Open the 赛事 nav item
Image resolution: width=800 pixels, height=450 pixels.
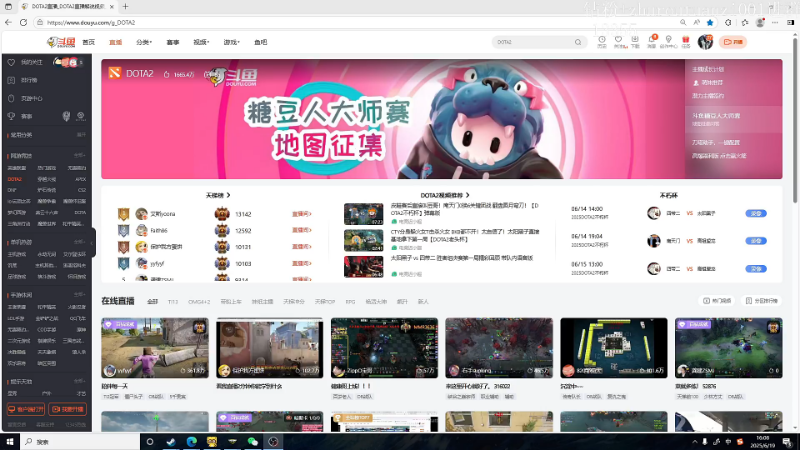tap(172, 42)
